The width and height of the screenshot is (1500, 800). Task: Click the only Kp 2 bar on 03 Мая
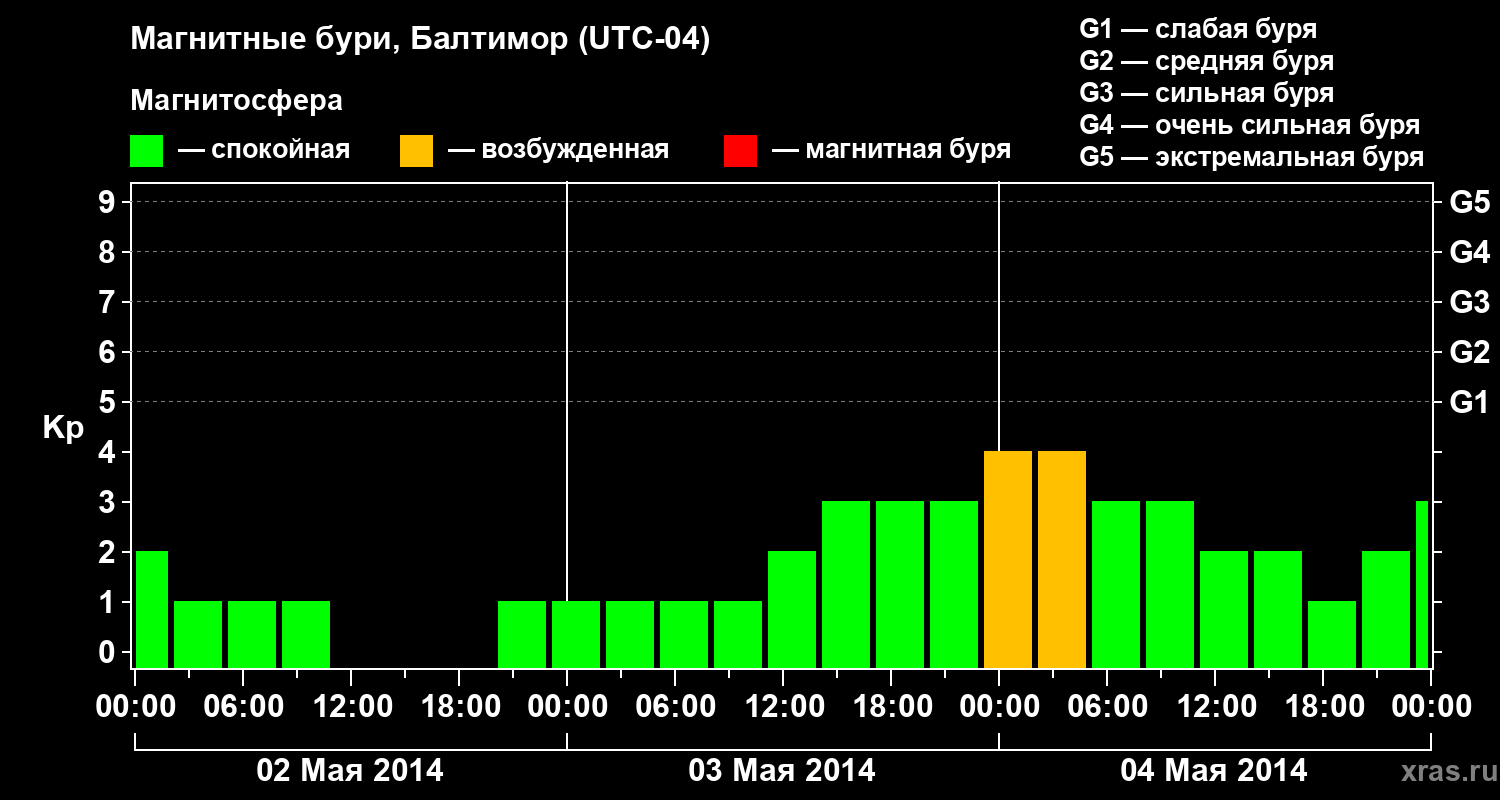pos(792,610)
